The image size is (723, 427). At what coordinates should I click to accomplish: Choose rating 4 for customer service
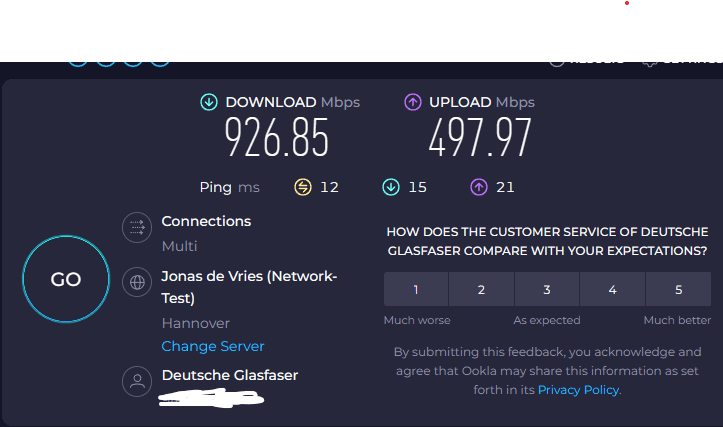pyautogui.click(x=612, y=290)
